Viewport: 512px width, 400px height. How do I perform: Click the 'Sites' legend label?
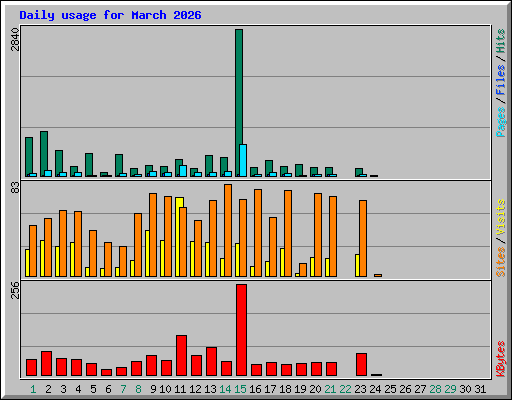(500, 262)
